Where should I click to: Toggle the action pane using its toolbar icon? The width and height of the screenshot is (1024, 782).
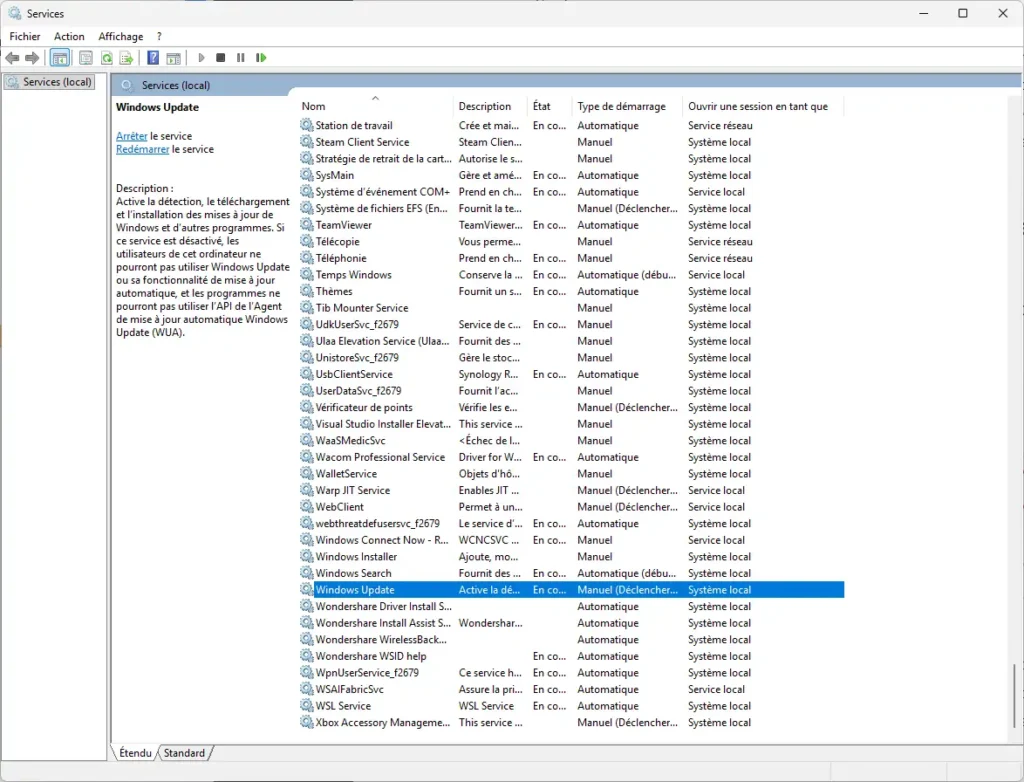tap(172, 57)
